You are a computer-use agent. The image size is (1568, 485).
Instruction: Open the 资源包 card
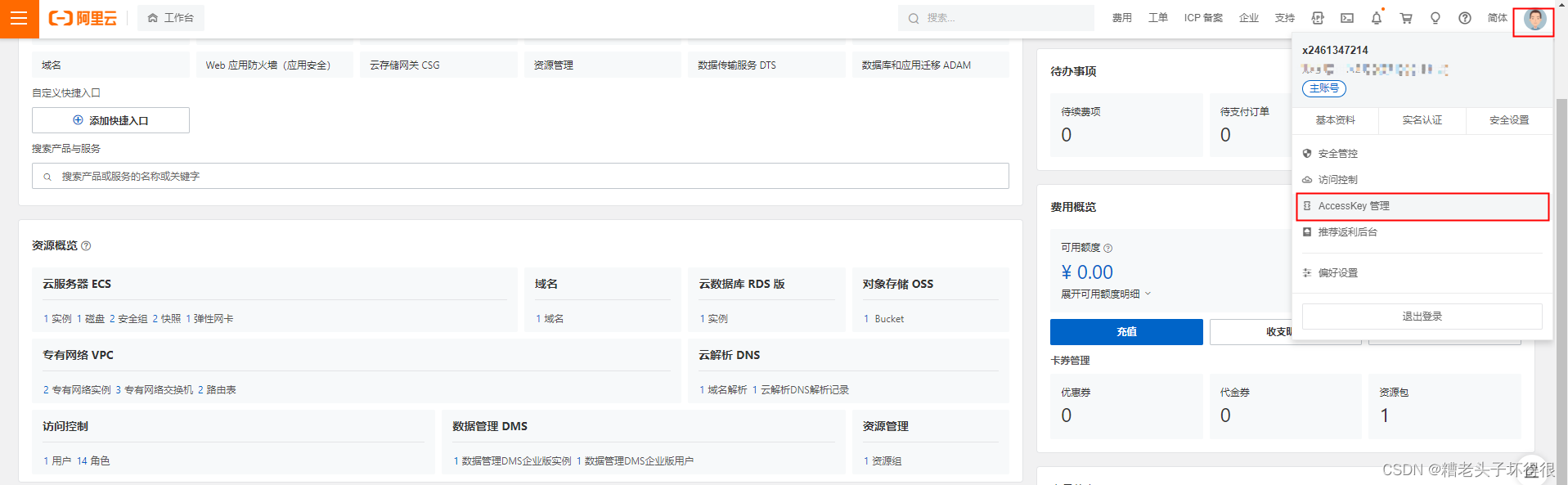tap(1444, 406)
